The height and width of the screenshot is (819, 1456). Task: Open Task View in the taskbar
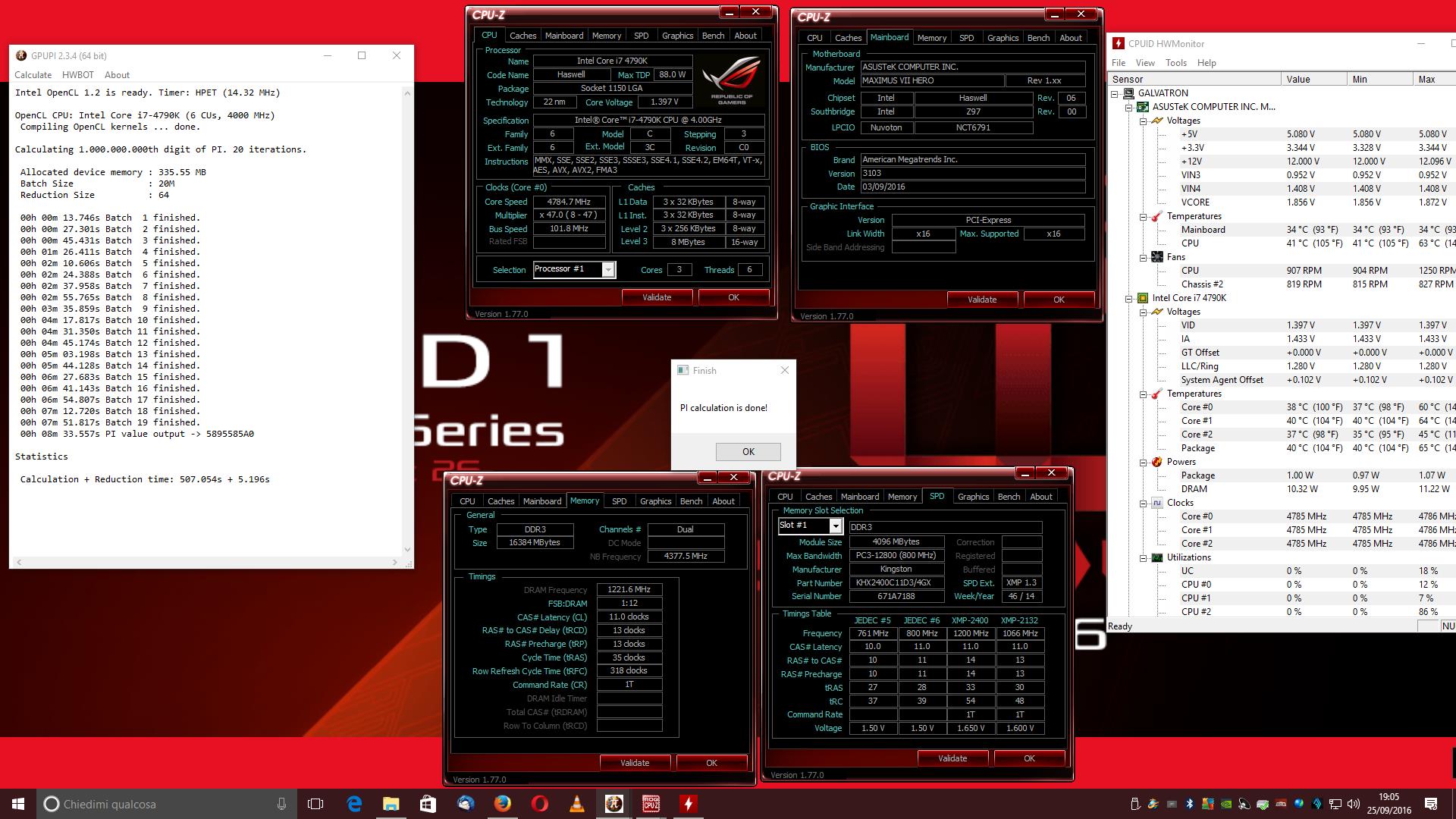[315, 804]
